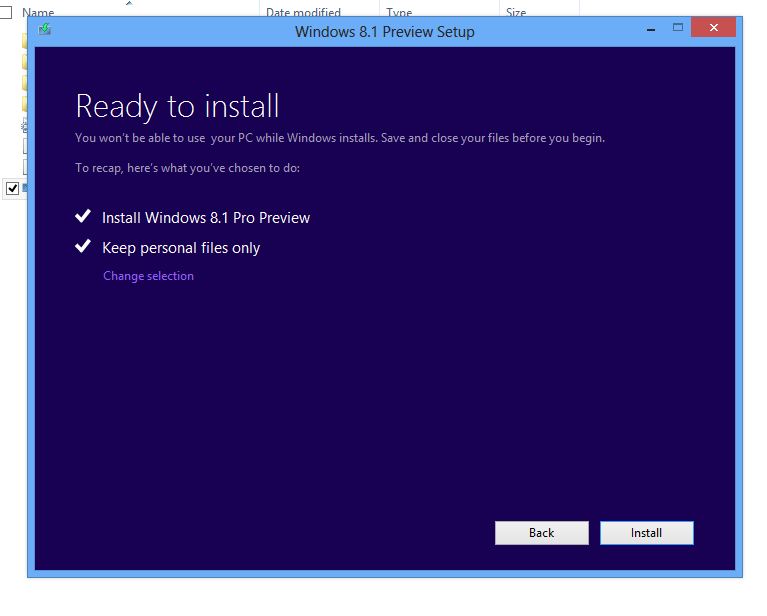This screenshot has height=616, width=767.
Task: Uncheck the ticked checkbox of the selected file row
Action: tap(12, 188)
